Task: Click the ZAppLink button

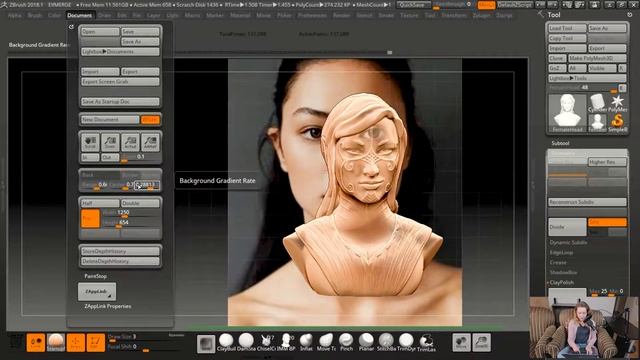Action: [x=97, y=291]
